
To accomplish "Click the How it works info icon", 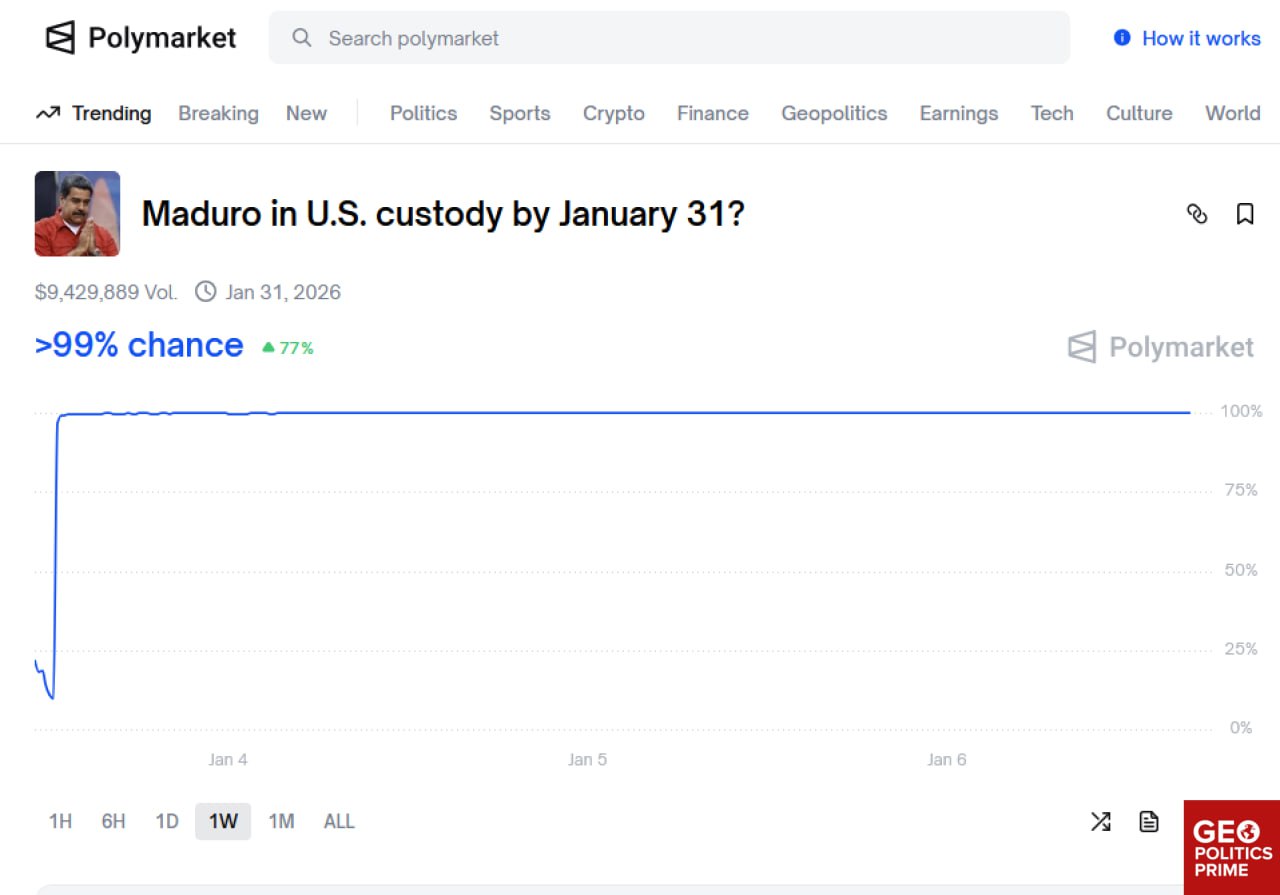I will pos(1122,38).
